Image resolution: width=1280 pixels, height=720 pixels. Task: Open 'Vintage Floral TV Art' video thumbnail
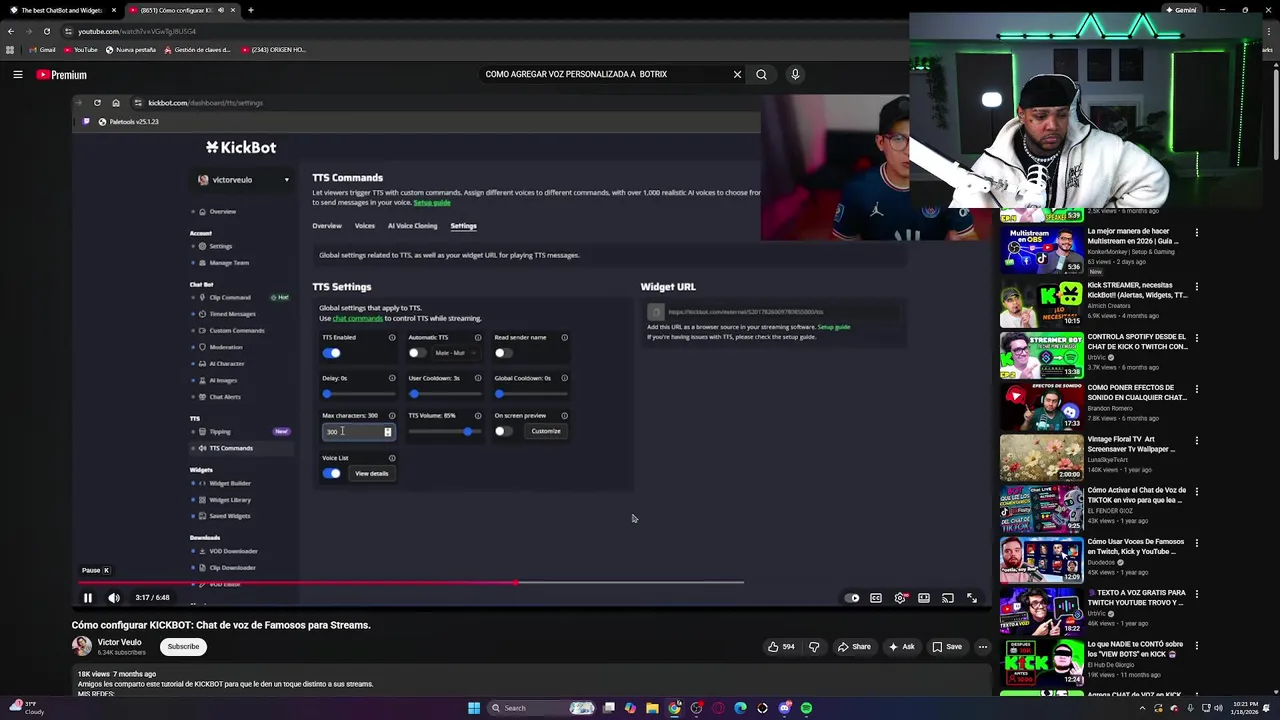coord(1041,457)
